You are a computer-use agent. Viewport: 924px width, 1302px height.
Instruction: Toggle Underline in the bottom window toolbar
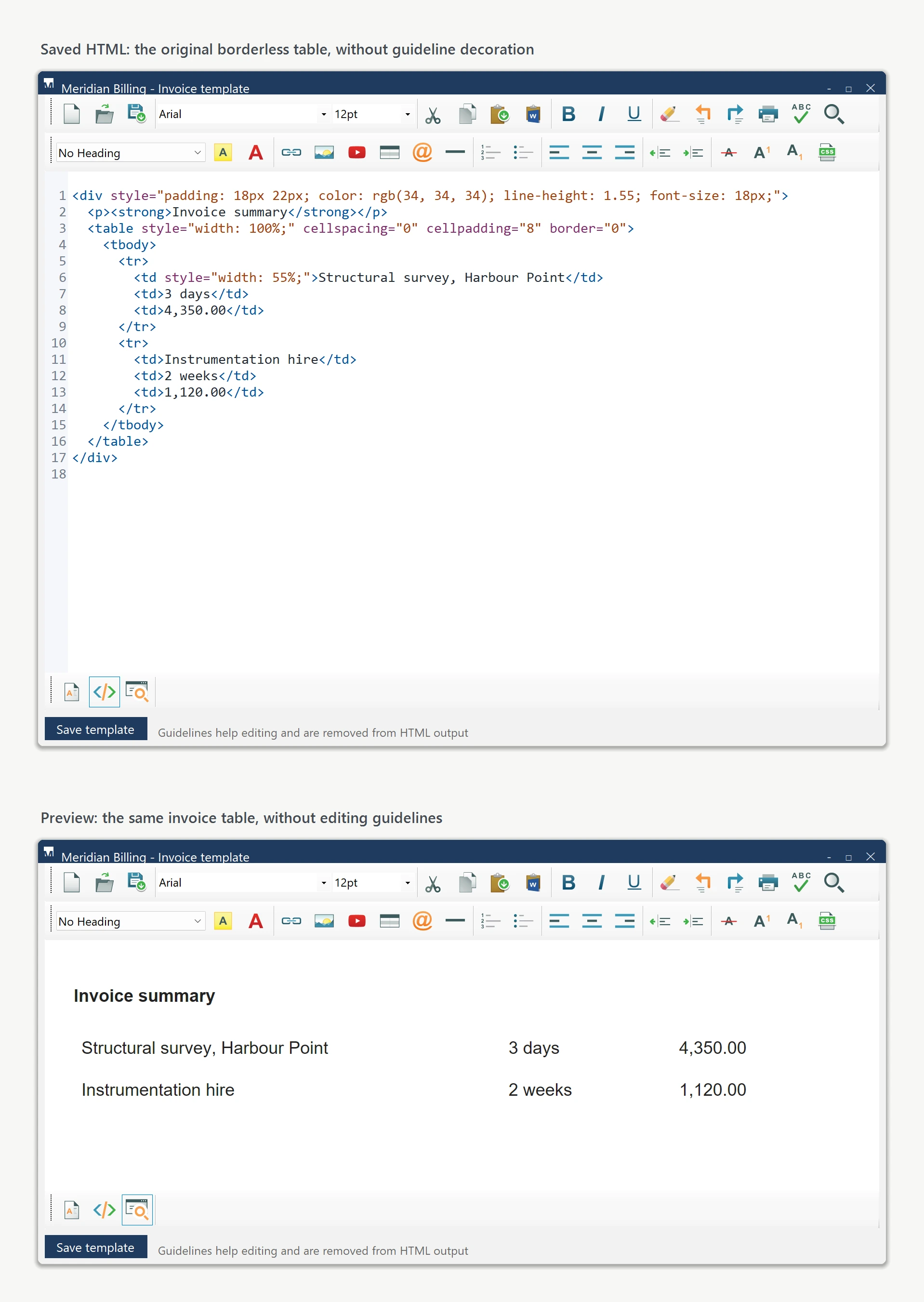click(634, 883)
